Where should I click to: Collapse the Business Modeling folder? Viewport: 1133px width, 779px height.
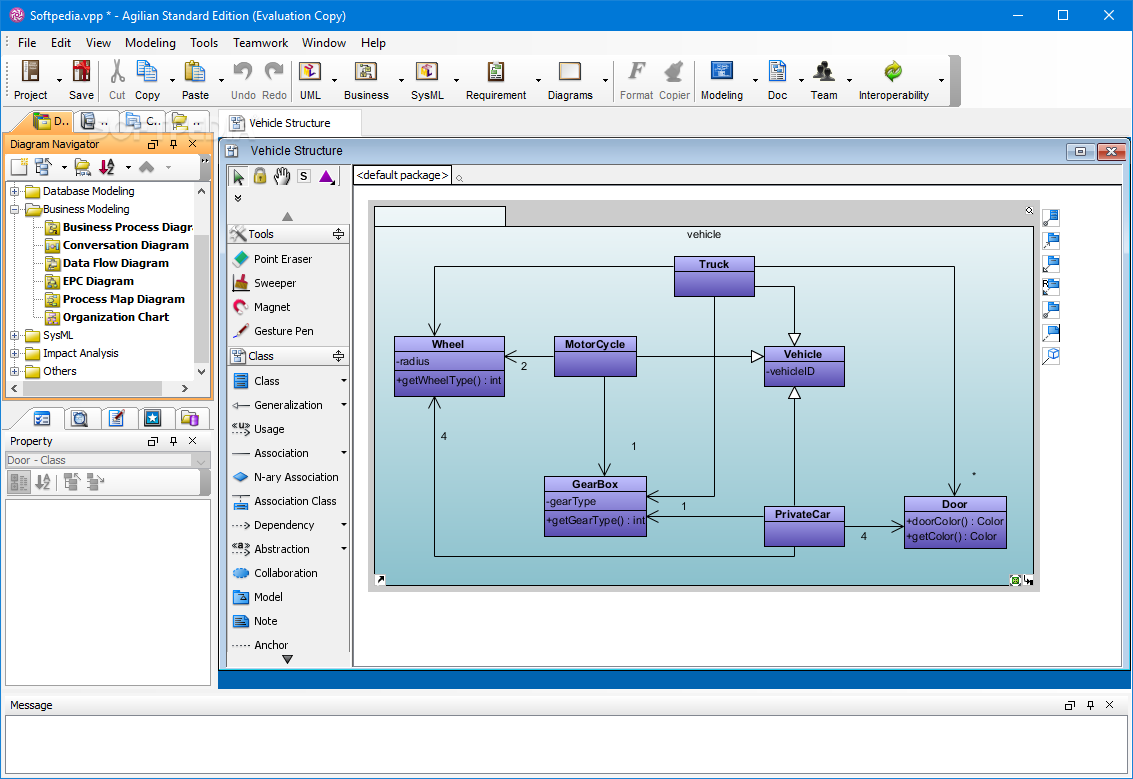tap(14, 209)
